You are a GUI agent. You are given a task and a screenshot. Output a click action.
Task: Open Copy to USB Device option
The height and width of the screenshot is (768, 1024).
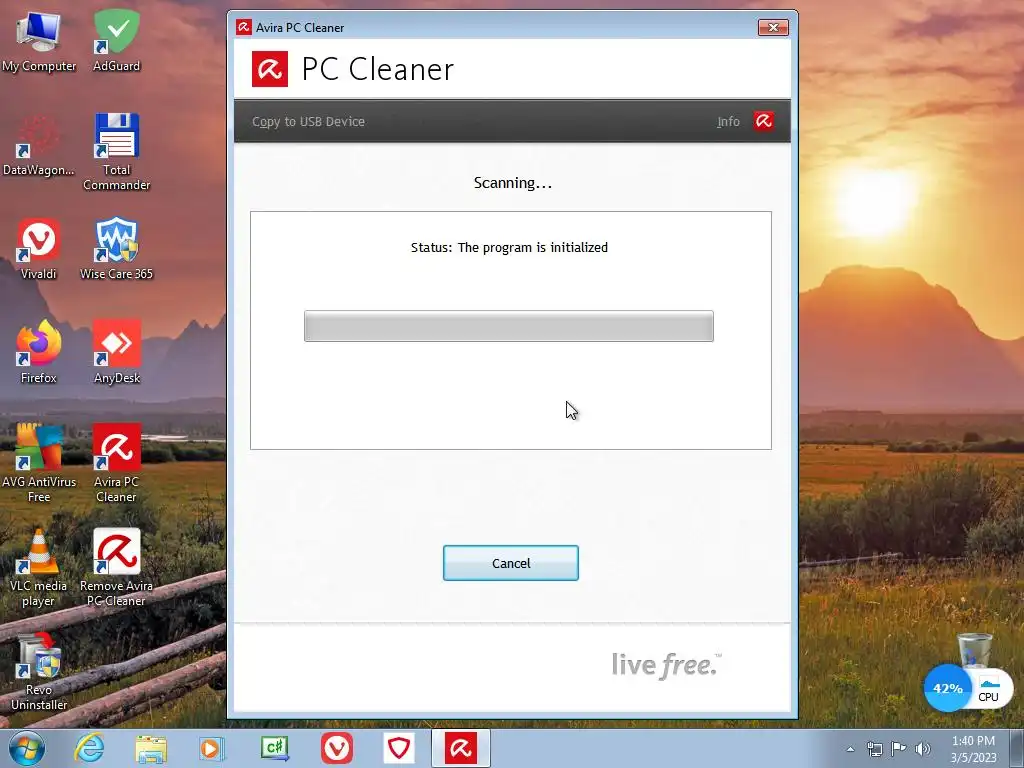[x=308, y=121]
